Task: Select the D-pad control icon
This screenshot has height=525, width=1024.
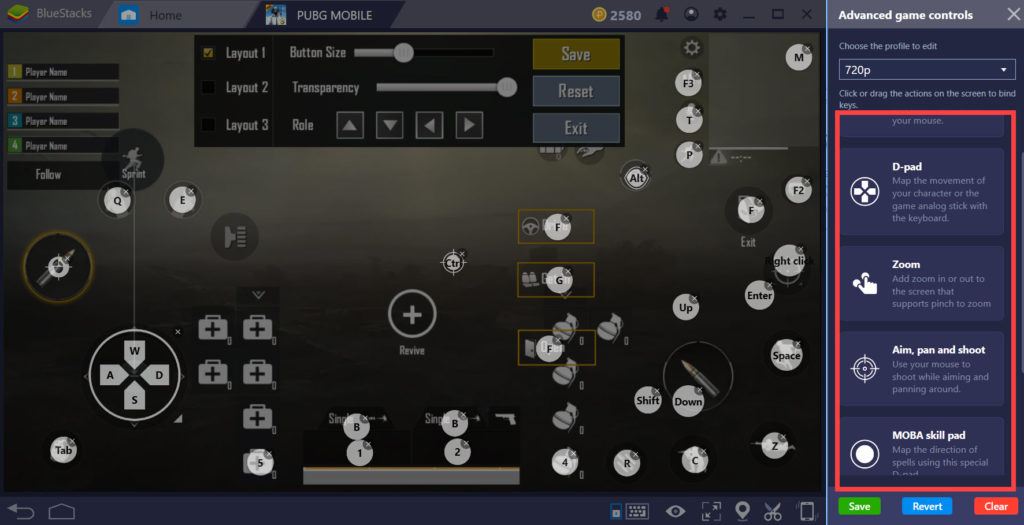Action: (x=863, y=192)
